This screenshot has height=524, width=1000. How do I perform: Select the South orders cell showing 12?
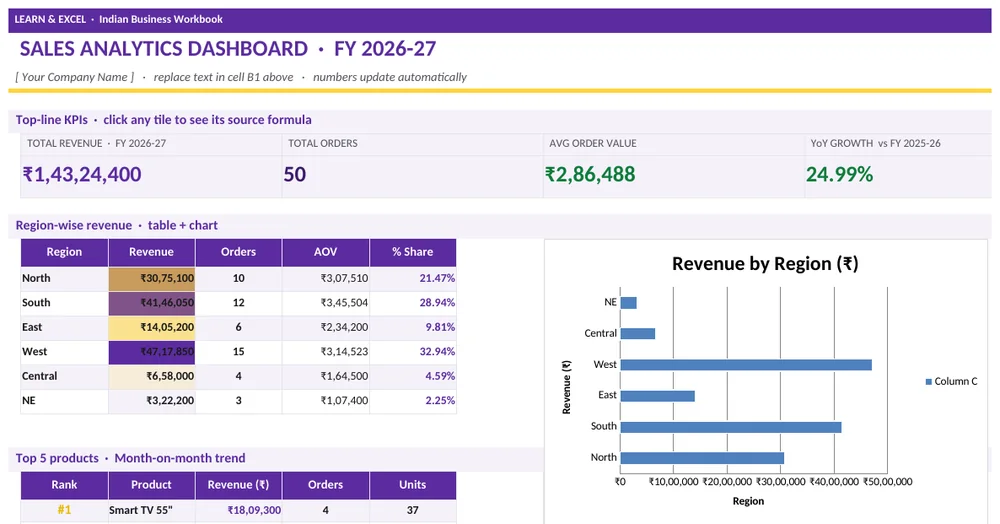click(x=239, y=303)
